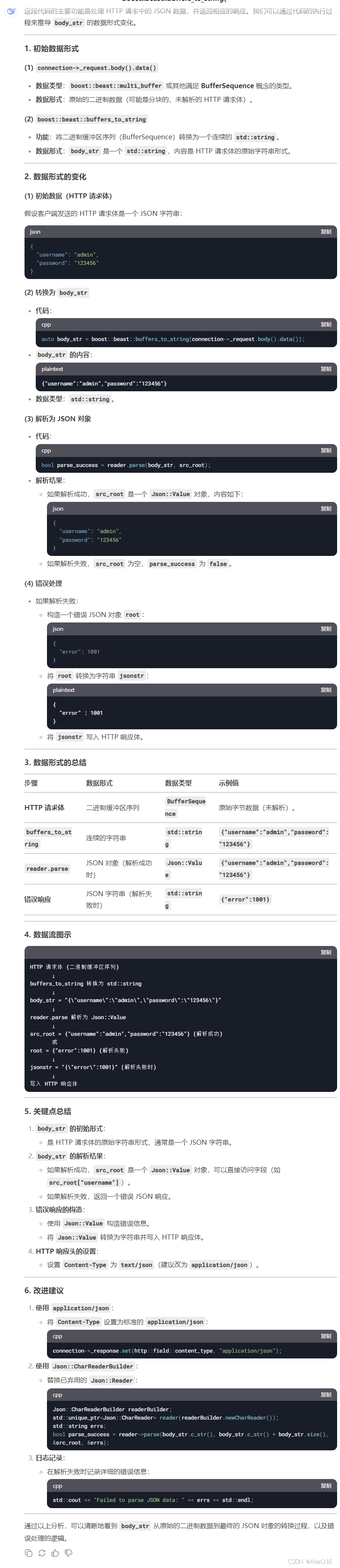The height and width of the screenshot is (1568, 340).
Task: Click the table cell "原始字节数据 (未解析)"
Action: tap(257, 808)
